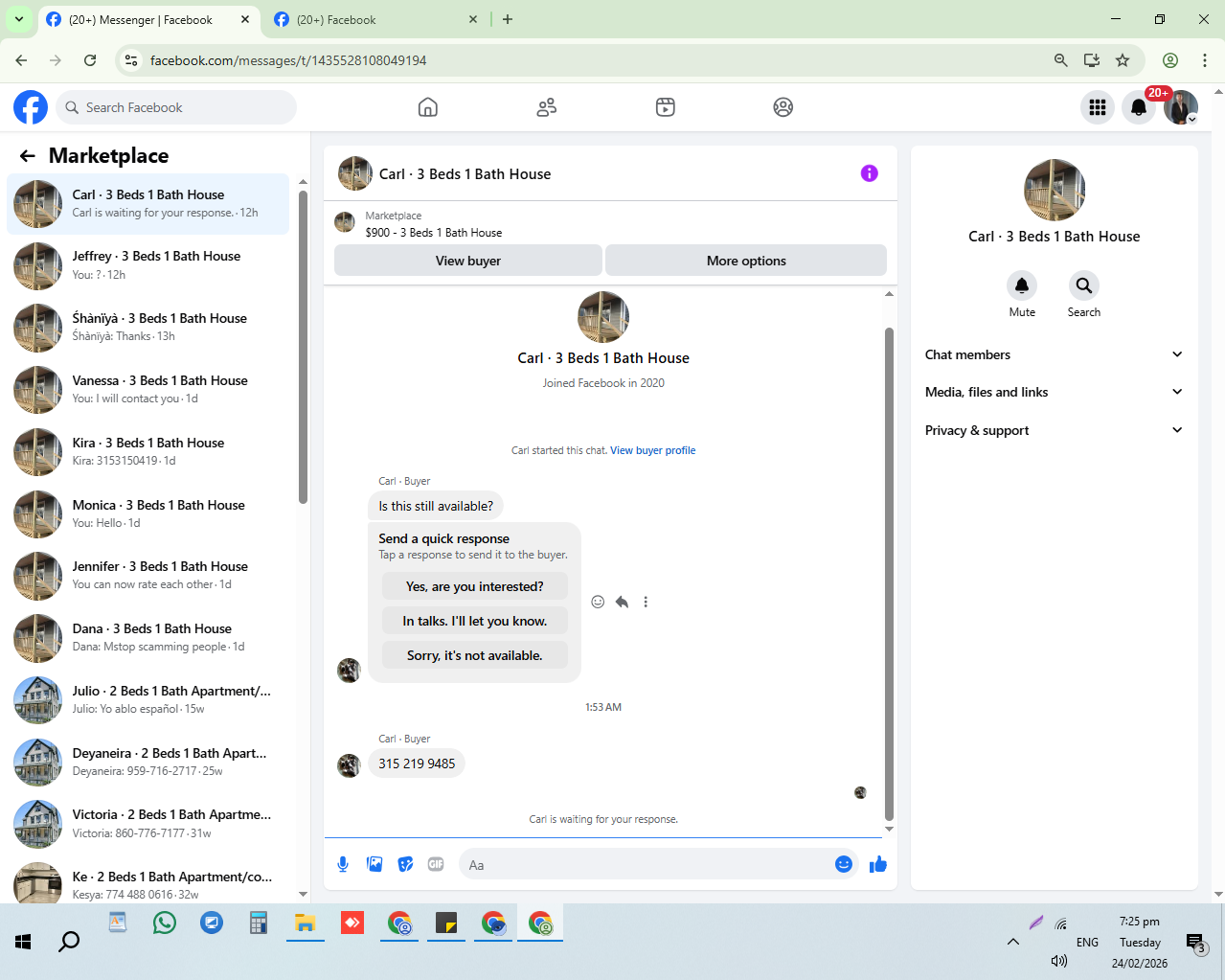Open the Kira conversation
This screenshot has height=980, width=1225.
point(148,452)
